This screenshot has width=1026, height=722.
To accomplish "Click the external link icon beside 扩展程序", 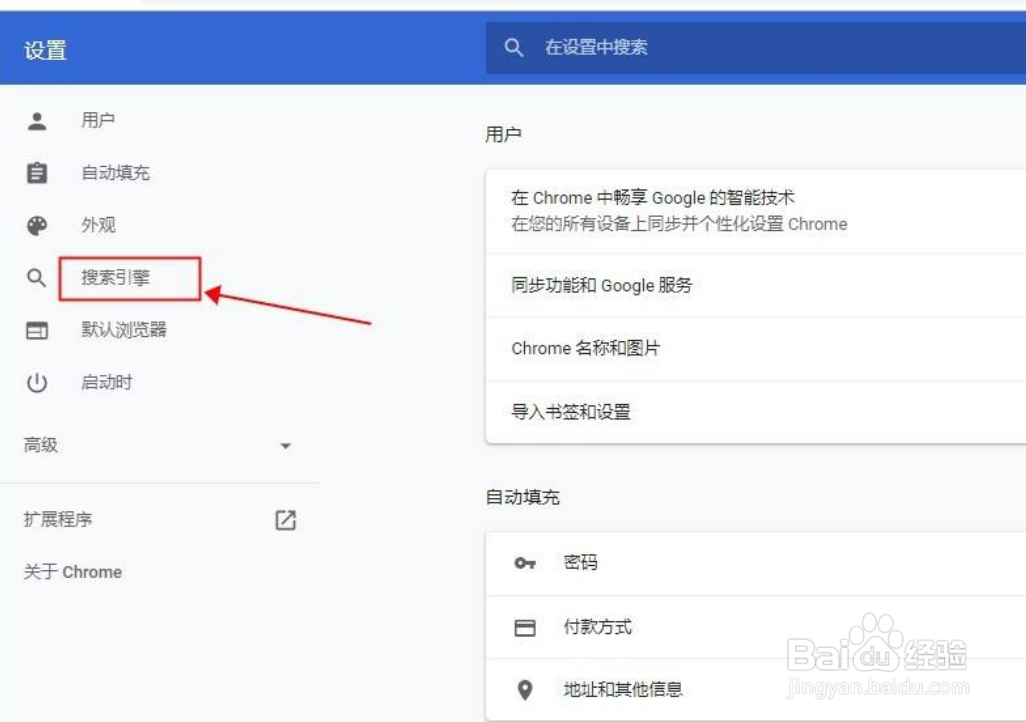I will coord(285,520).
